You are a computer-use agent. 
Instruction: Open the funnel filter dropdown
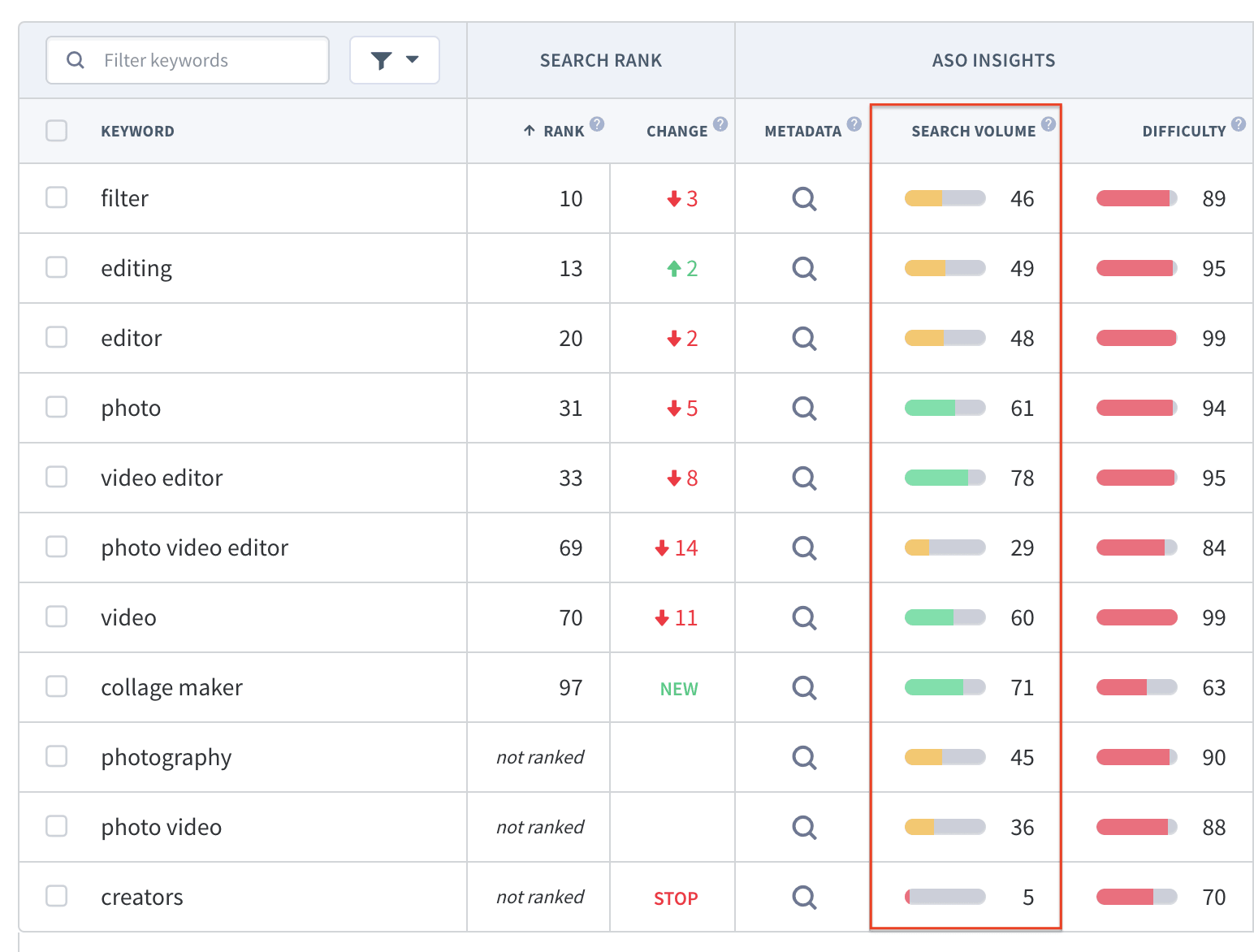[395, 60]
